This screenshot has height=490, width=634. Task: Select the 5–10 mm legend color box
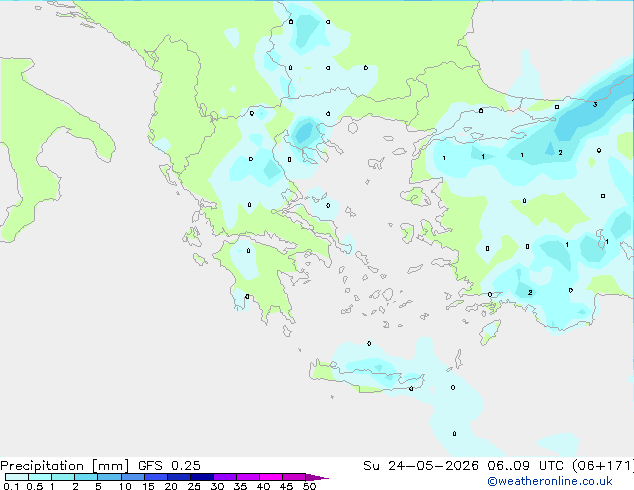coord(109,477)
